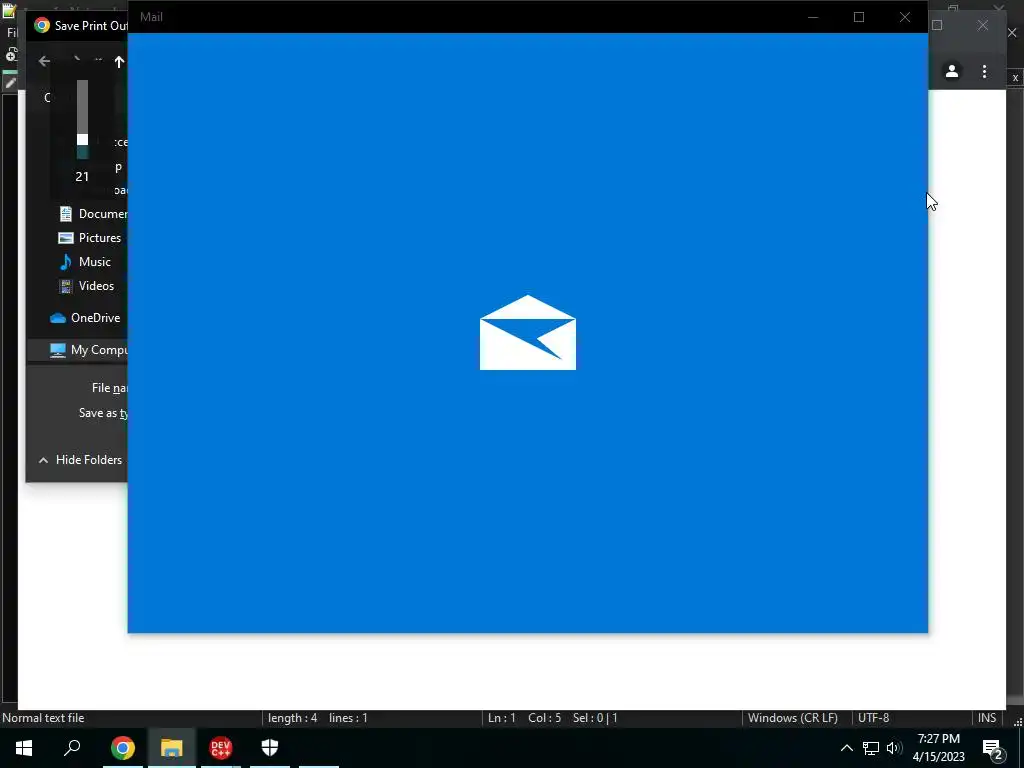The image size is (1024, 768).
Task: Open File Explorer from the taskbar
Action: [x=172, y=748]
